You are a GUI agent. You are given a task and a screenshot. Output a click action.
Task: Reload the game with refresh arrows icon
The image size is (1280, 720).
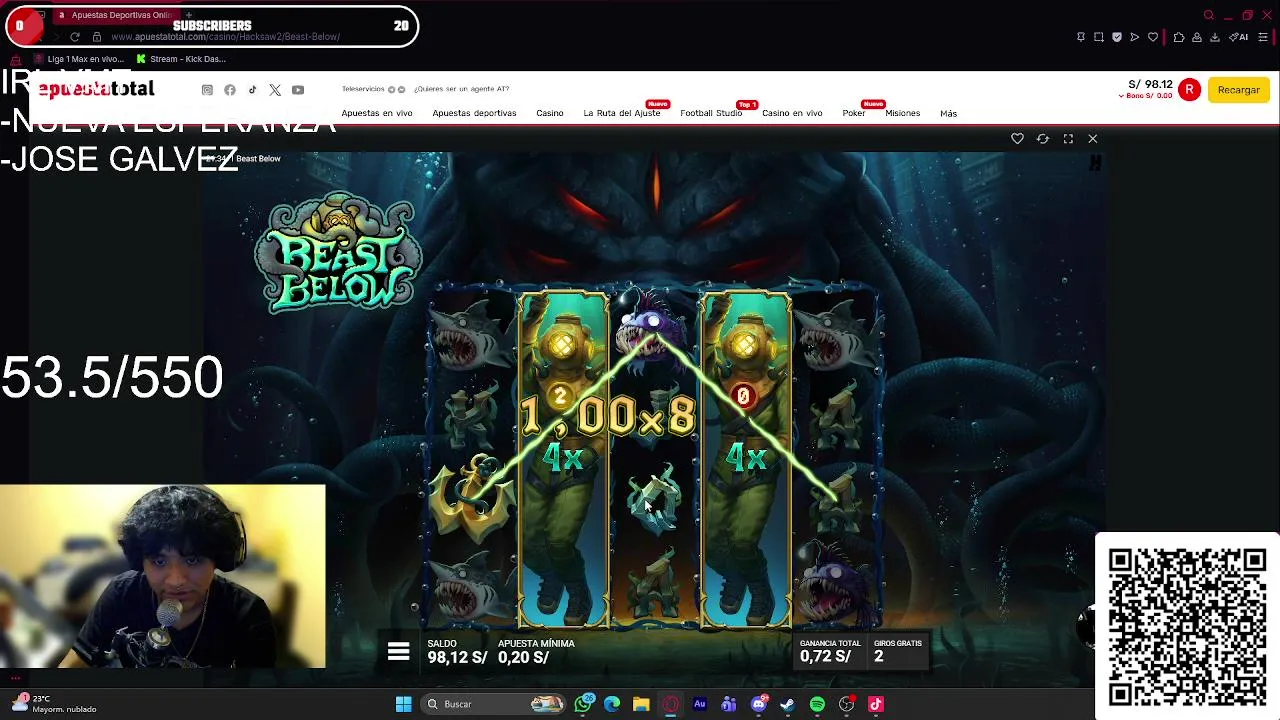[x=1042, y=139]
